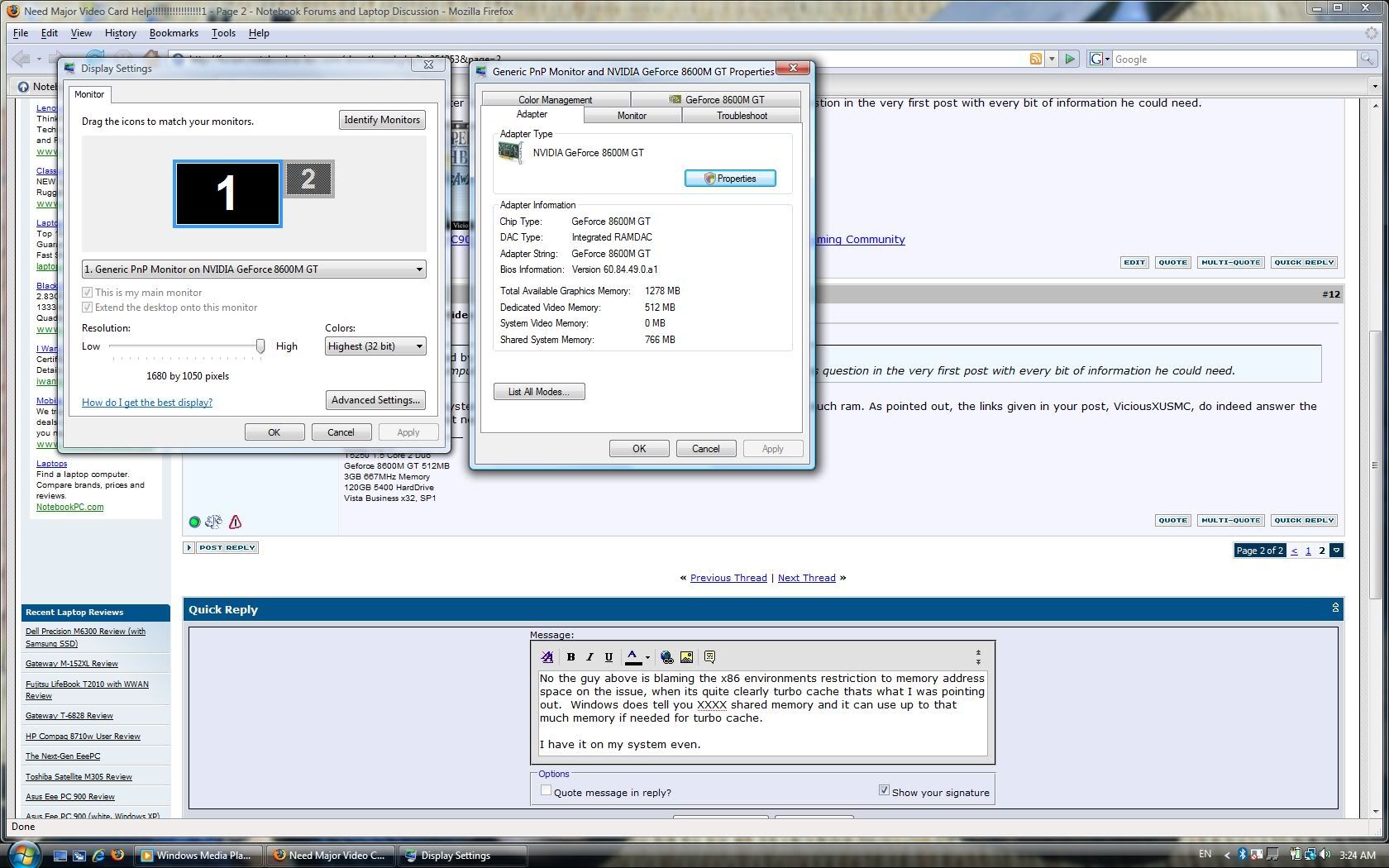Click the font color swatch in editor
Image resolution: width=1389 pixels, height=868 pixels.
pyautogui.click(x=633, y=657)
